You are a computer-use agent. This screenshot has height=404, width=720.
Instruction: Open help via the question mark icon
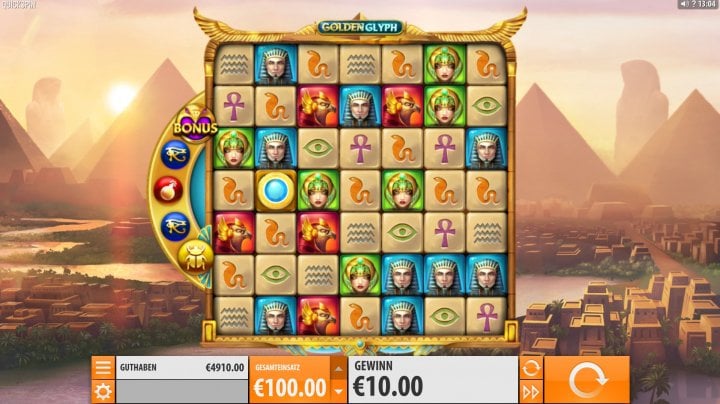tap(692, 4)
